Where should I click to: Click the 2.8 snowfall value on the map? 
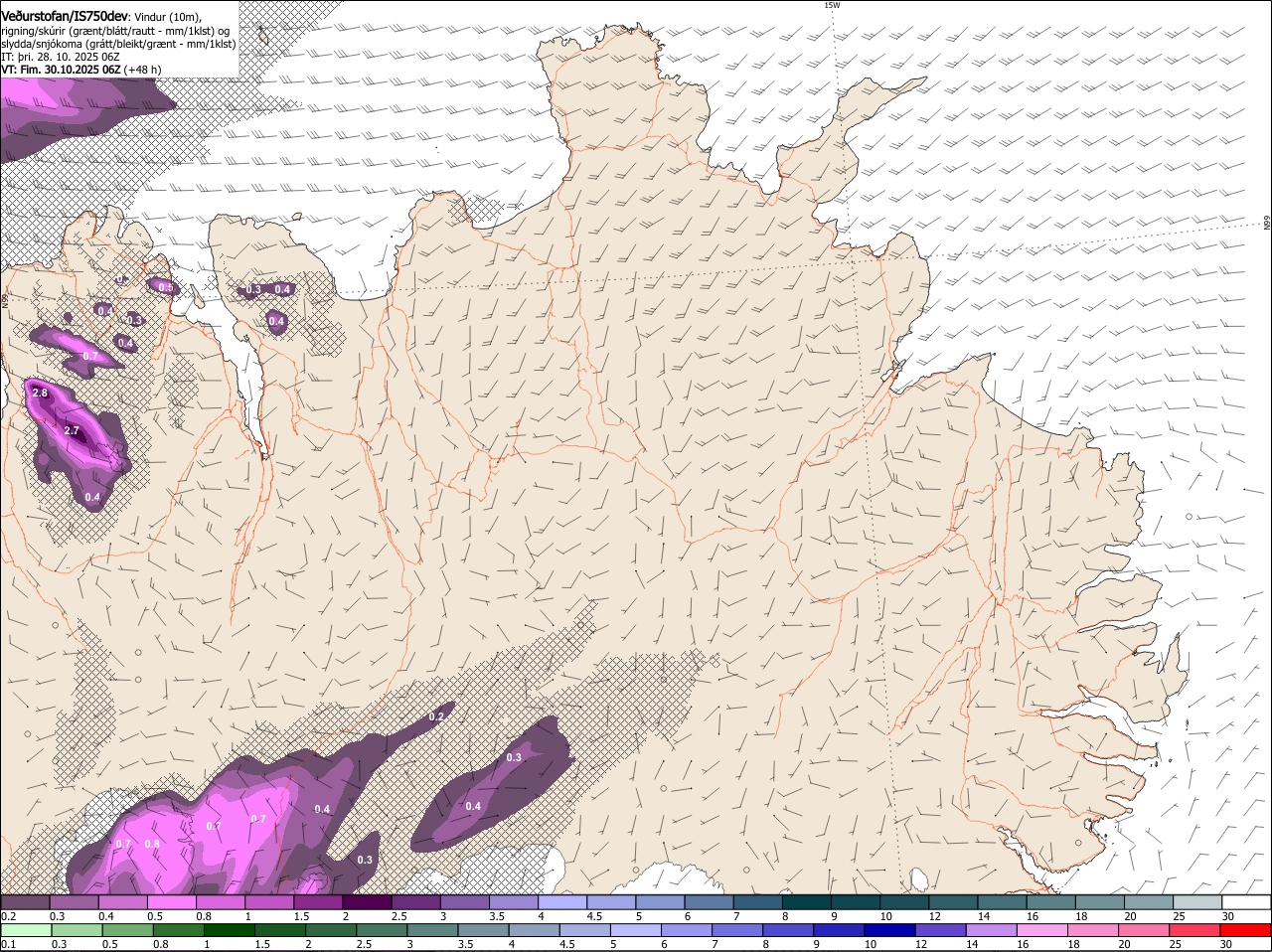(x=40, y=394)
